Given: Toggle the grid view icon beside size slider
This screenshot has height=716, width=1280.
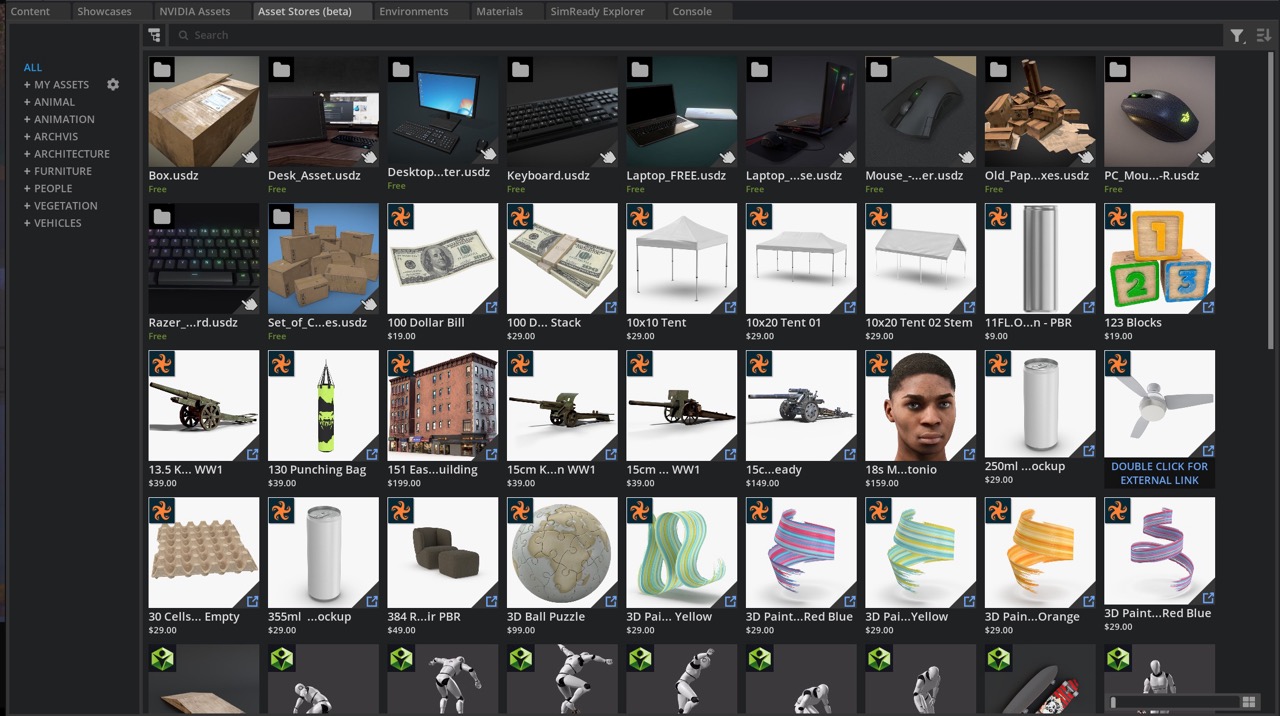Looking at the screenshot, I should [1248, 702].
